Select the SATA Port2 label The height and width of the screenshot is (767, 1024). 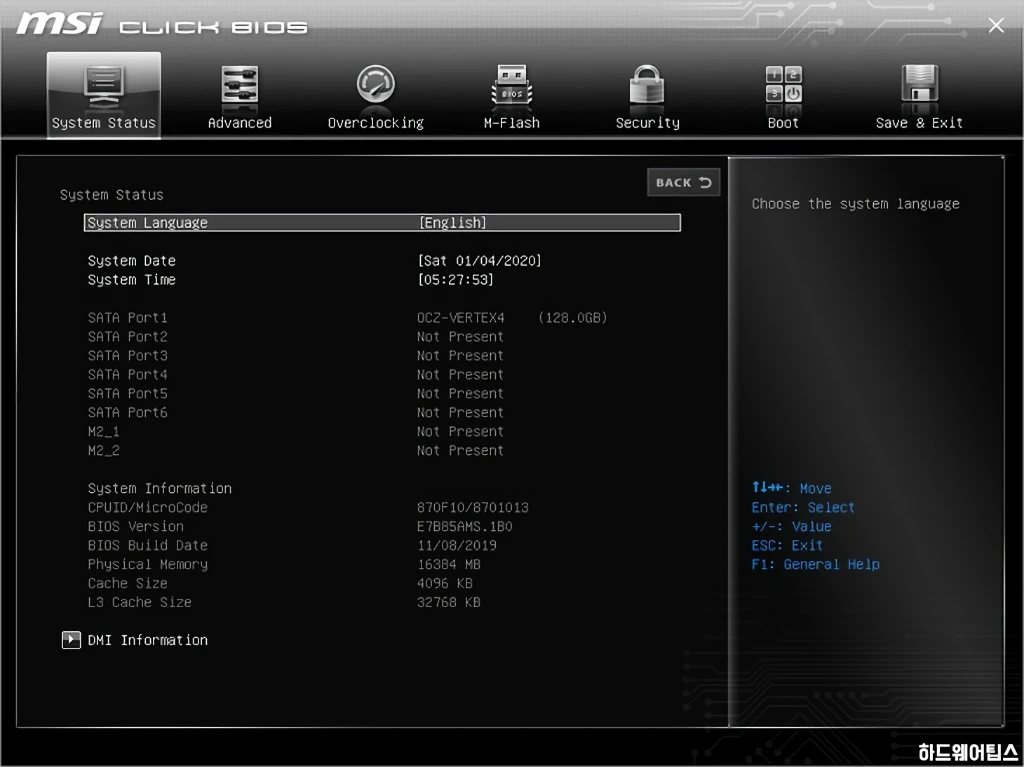[x=127, y=336]
